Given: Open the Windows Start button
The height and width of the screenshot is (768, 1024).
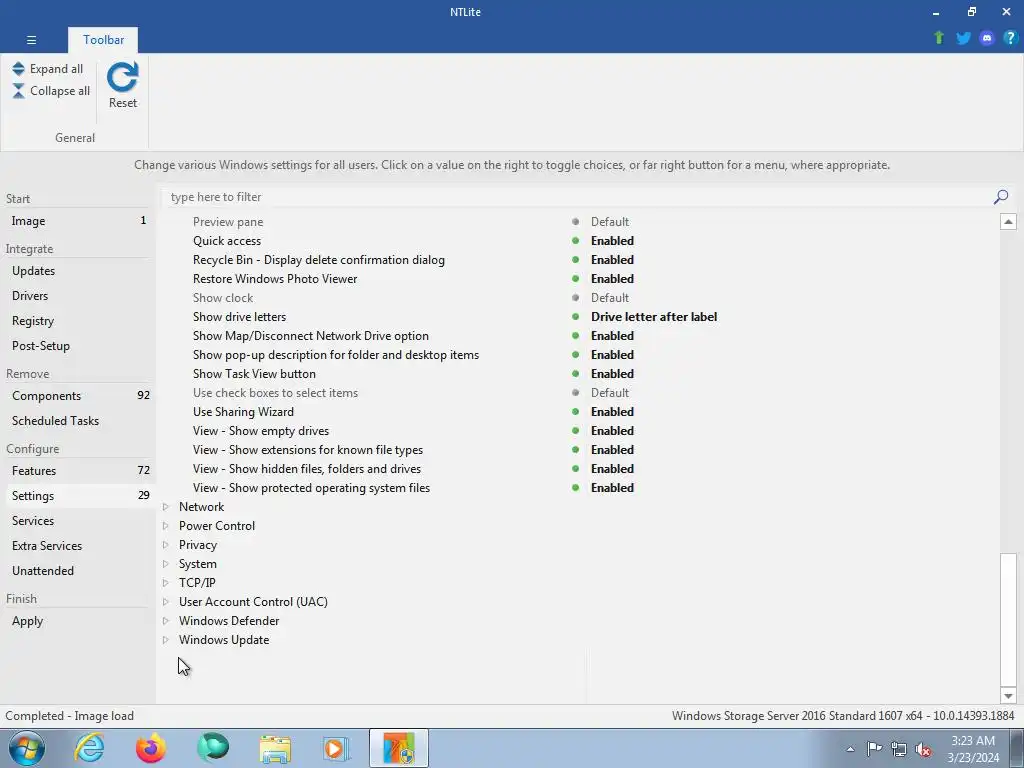Looking at the screenshot, I should click(27, 748).
